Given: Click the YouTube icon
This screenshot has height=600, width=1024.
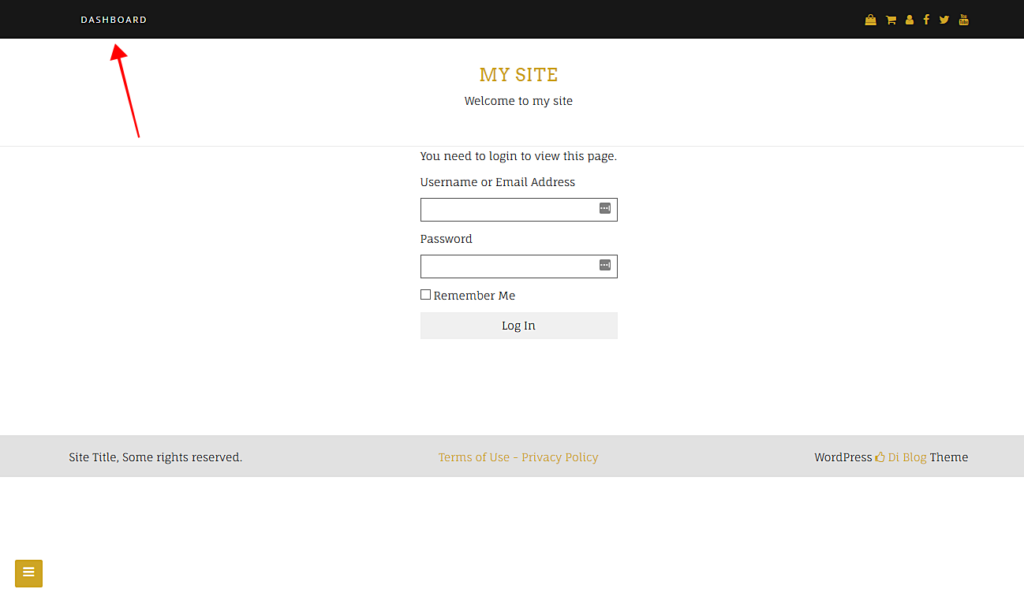Looking at the screenshot, I should (x=963, y=19).
